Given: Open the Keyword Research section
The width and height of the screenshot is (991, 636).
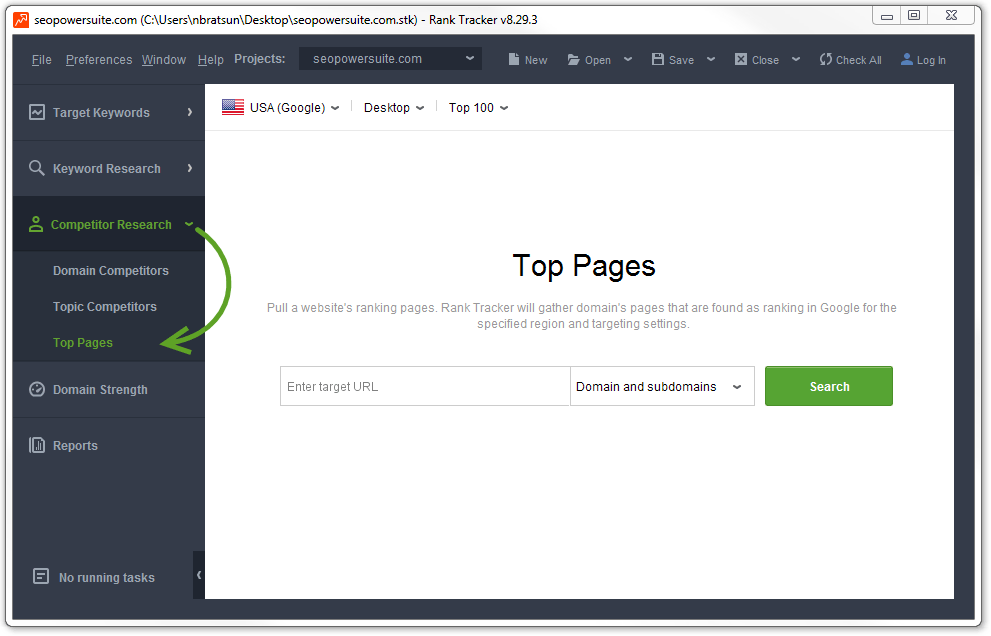Looking at the screenshot, I should pyautogui.click(x=35, y=168).
